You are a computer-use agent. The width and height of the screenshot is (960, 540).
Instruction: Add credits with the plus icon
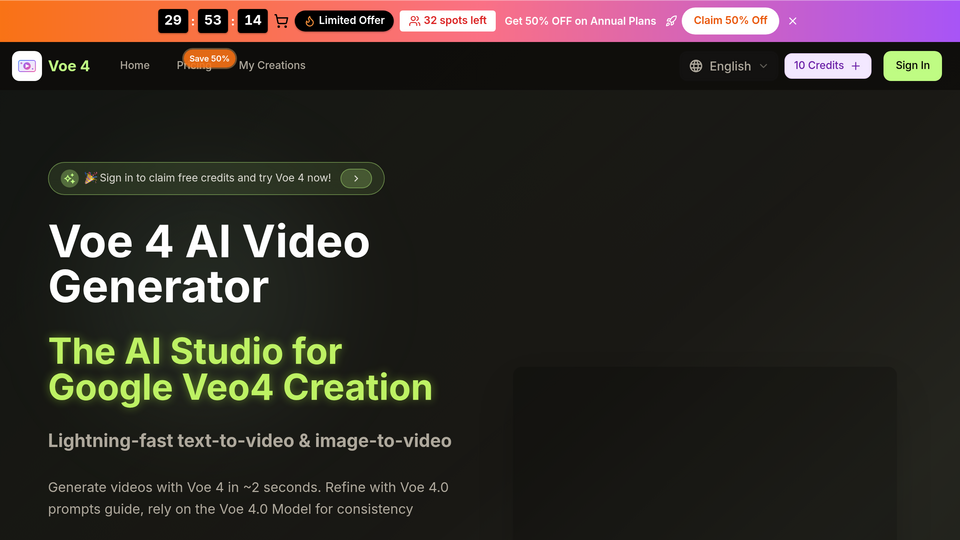(x=856, y=66)
